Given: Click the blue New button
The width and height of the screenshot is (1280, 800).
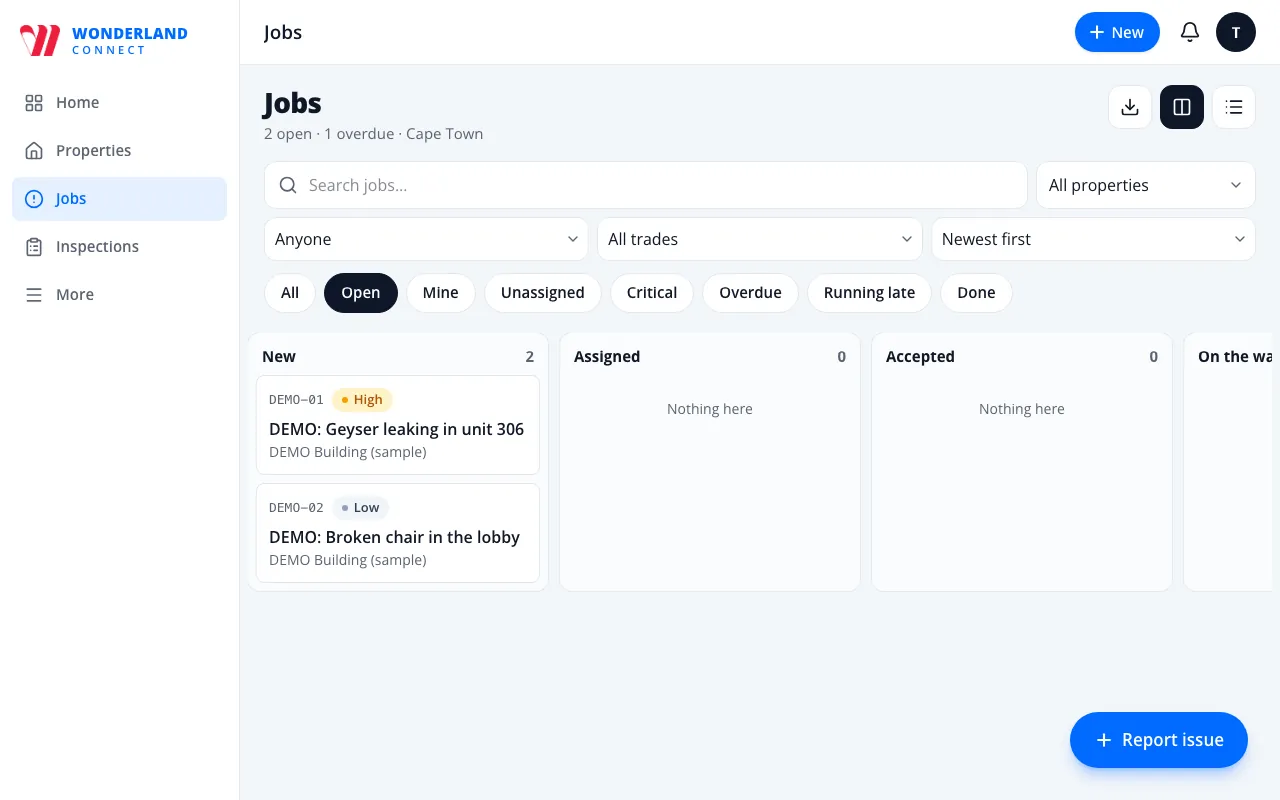Looking at the screenshot, I should click(1117, 32).
